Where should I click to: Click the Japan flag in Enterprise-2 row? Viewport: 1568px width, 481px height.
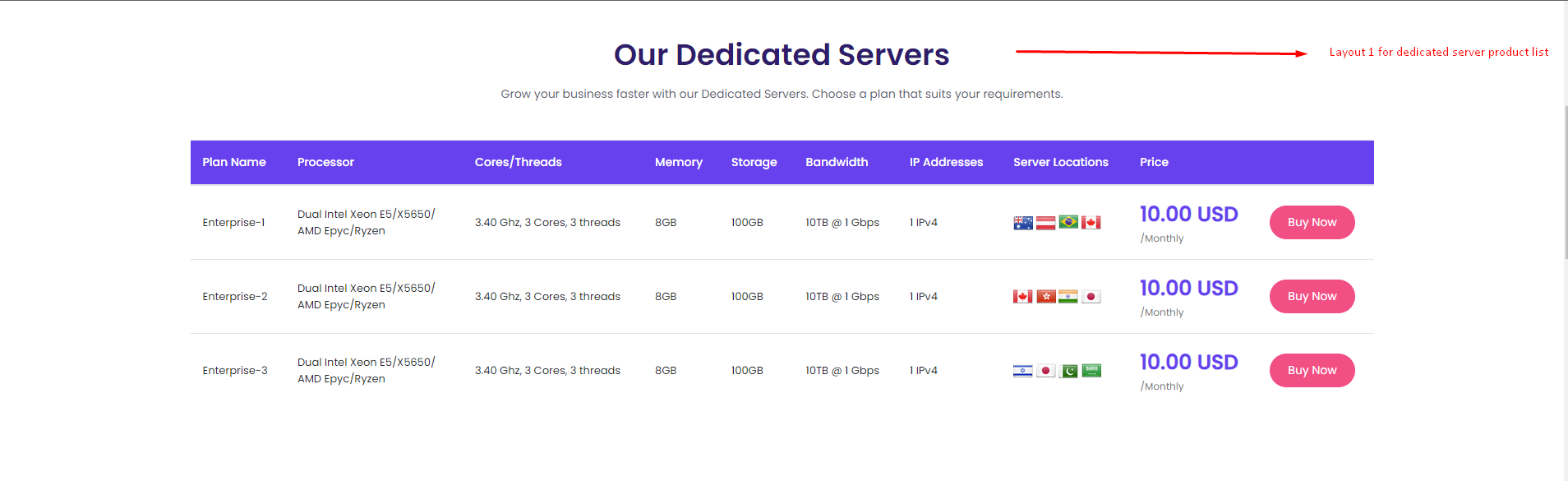[x=1091, y=297]
